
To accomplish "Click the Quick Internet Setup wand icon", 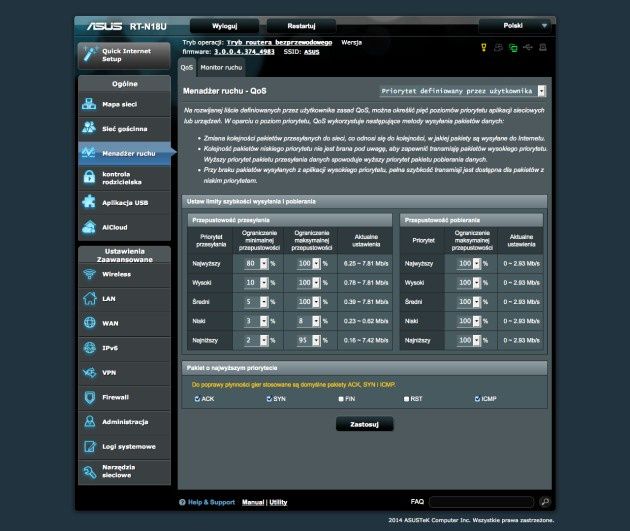I will point(90,54).
